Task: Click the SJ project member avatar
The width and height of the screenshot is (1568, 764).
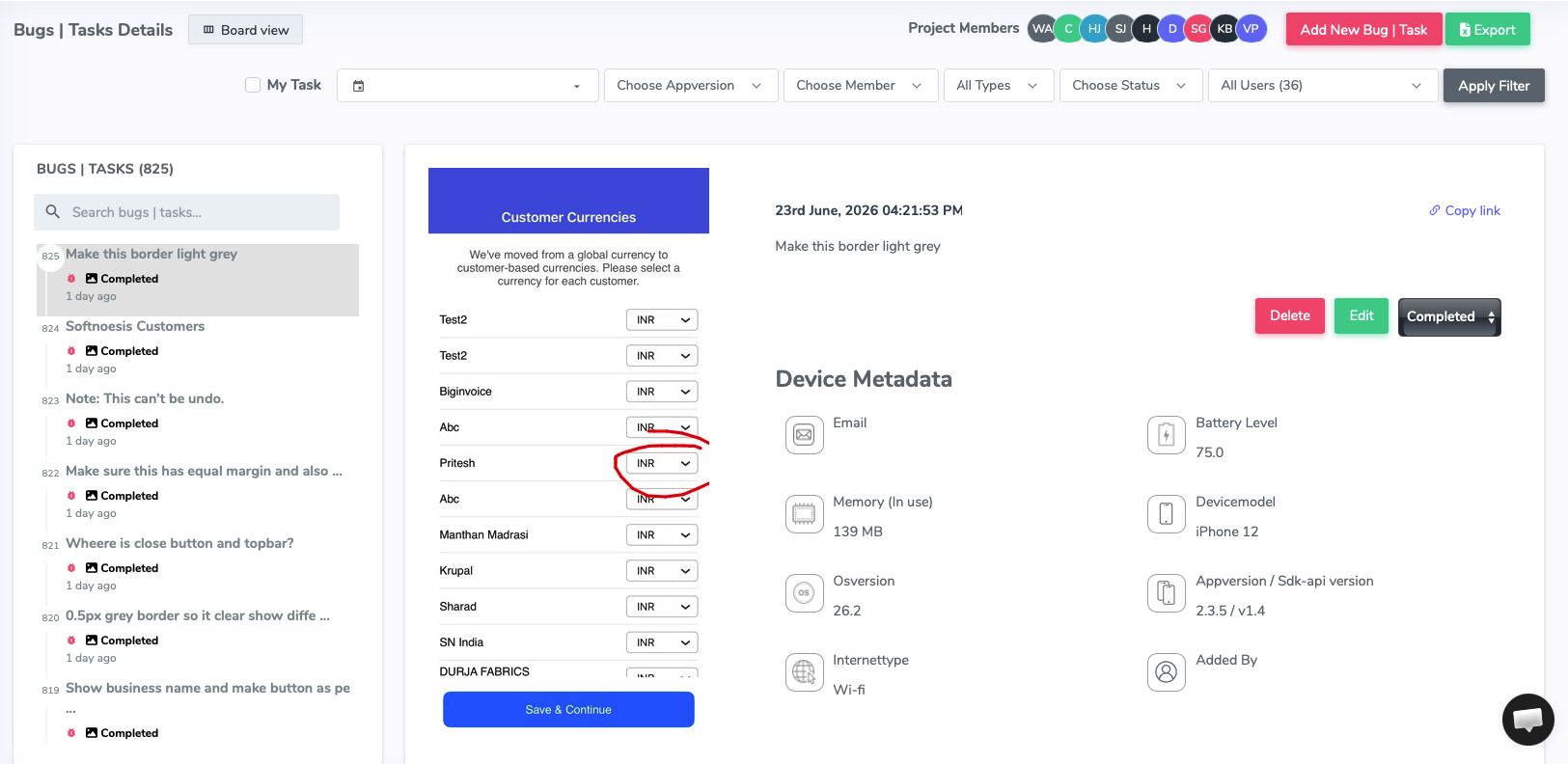Action: pos(1120,29)
